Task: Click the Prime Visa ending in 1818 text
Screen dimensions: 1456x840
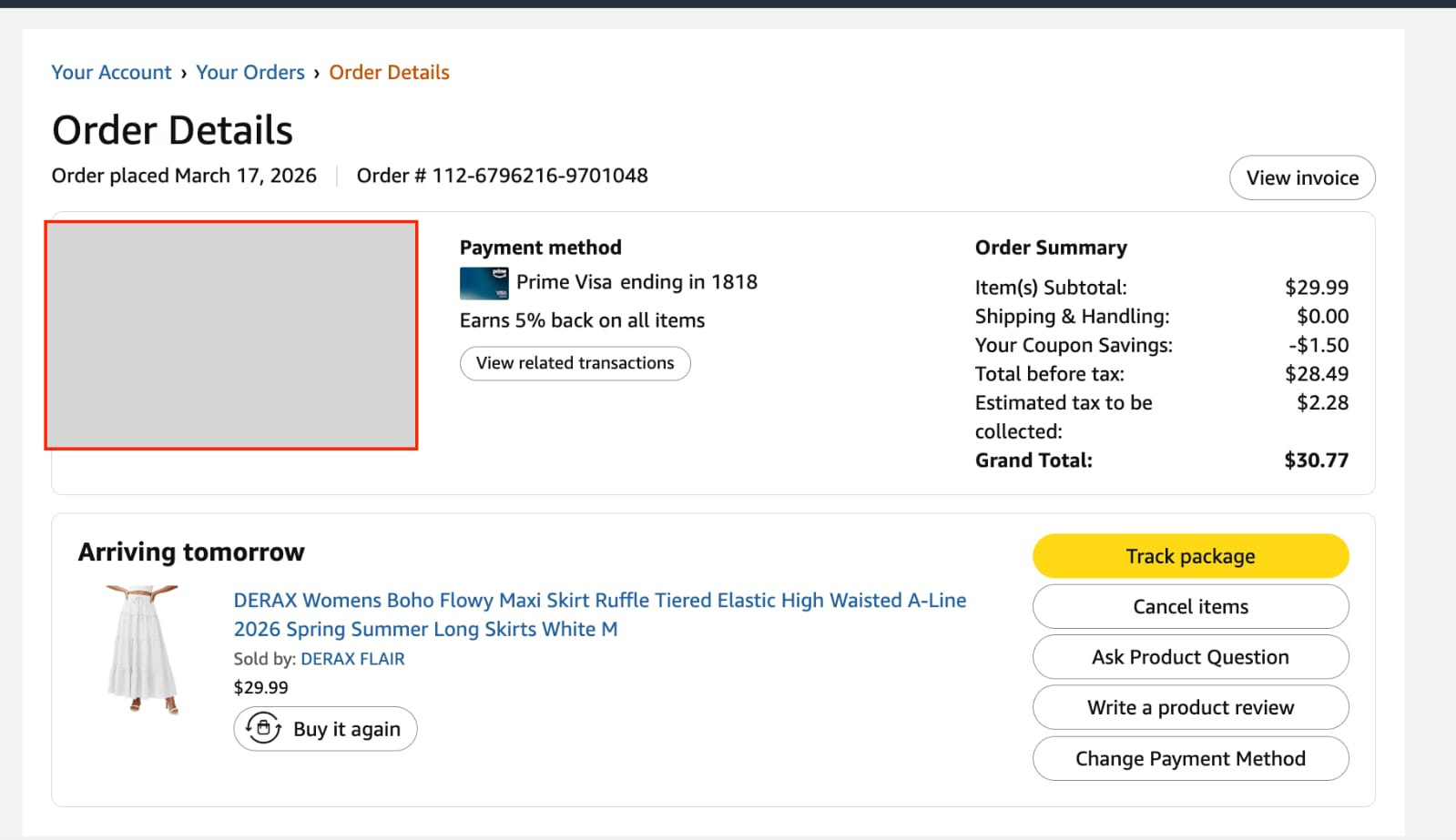Action: point(636,282)
